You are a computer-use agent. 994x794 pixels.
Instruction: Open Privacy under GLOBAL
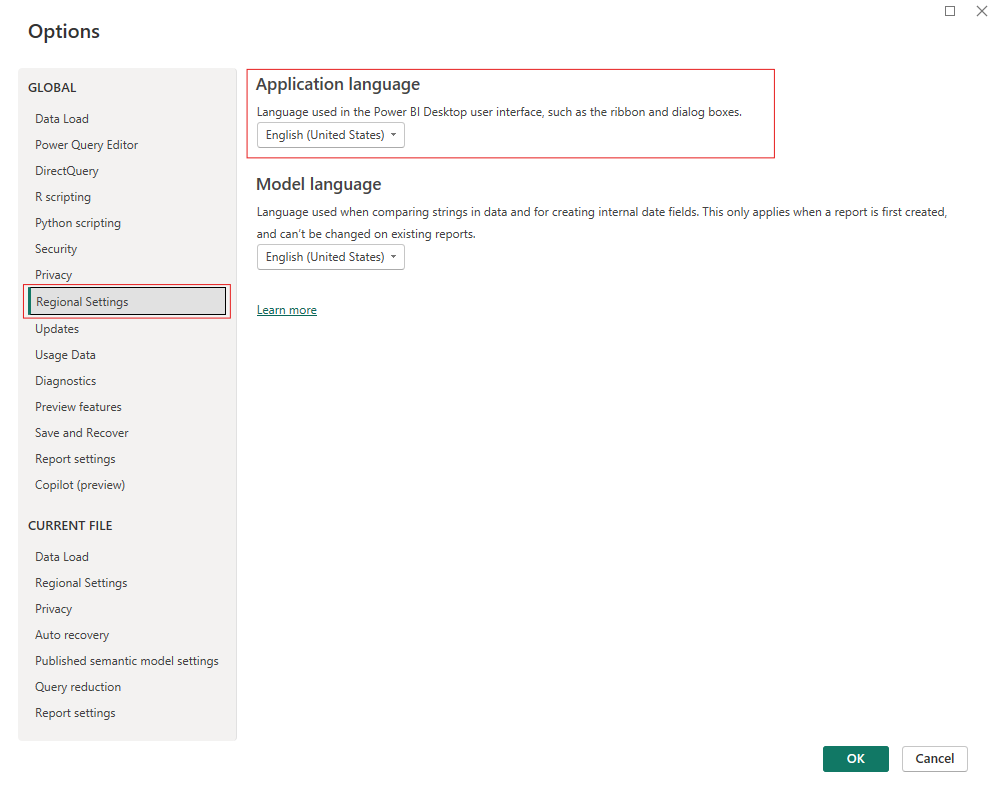click(53, 274)
